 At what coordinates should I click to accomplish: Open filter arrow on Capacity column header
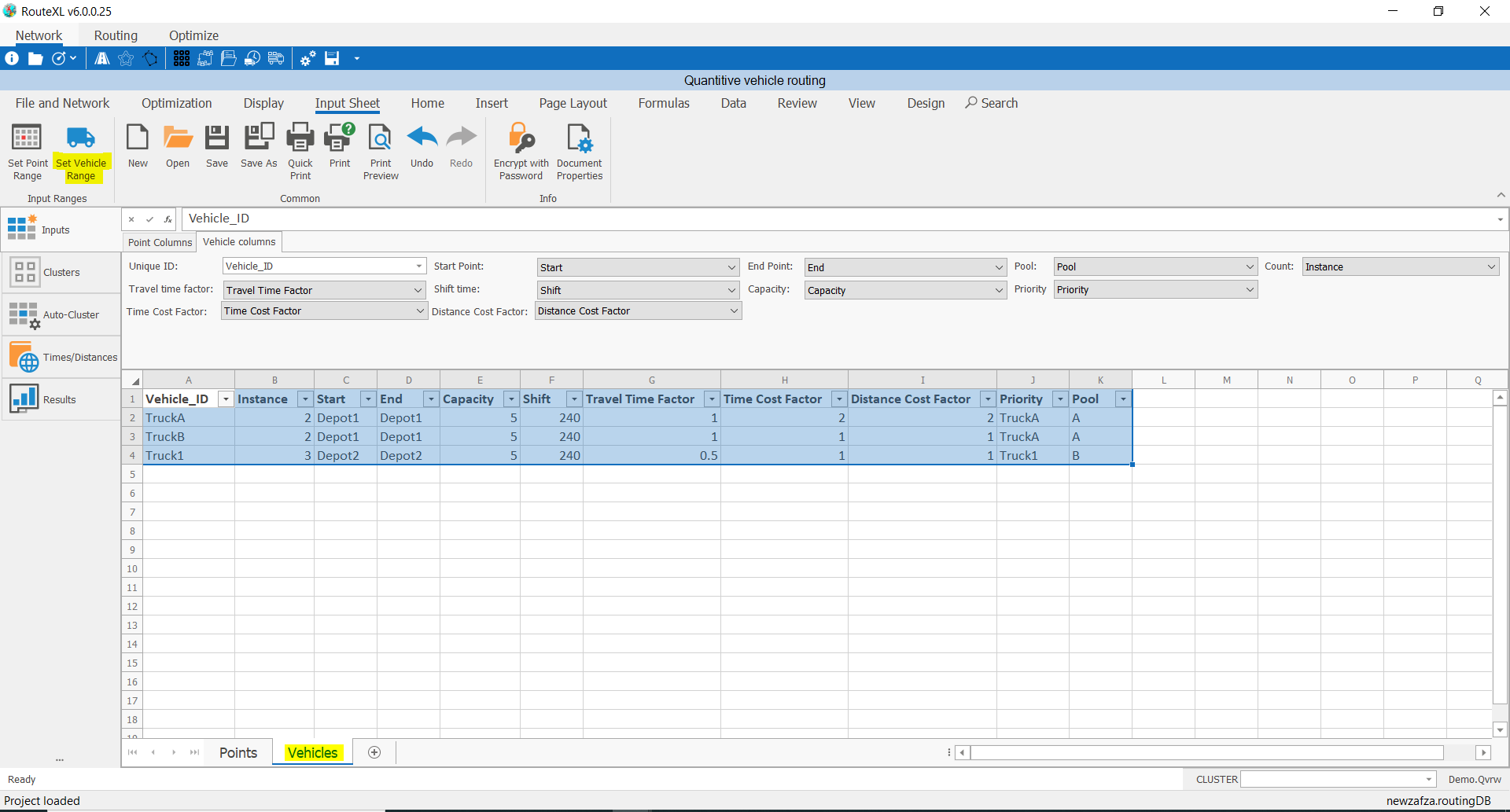click(511, 399)
